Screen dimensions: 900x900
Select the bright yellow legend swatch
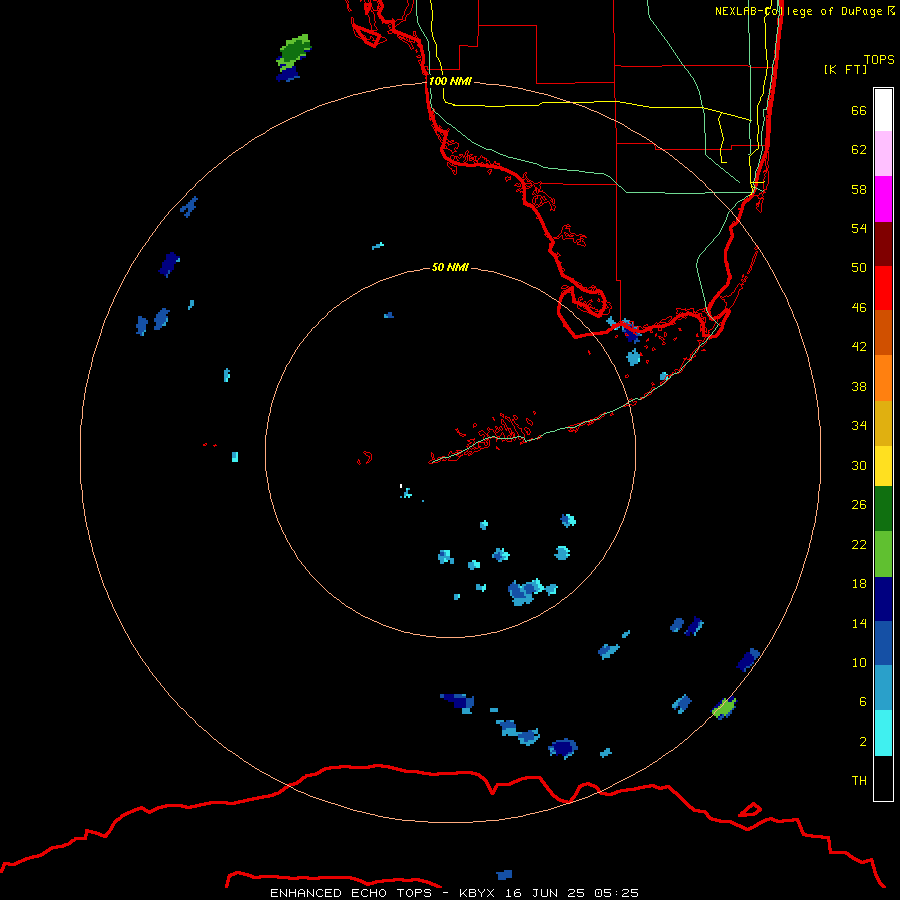tap(883, 466)
